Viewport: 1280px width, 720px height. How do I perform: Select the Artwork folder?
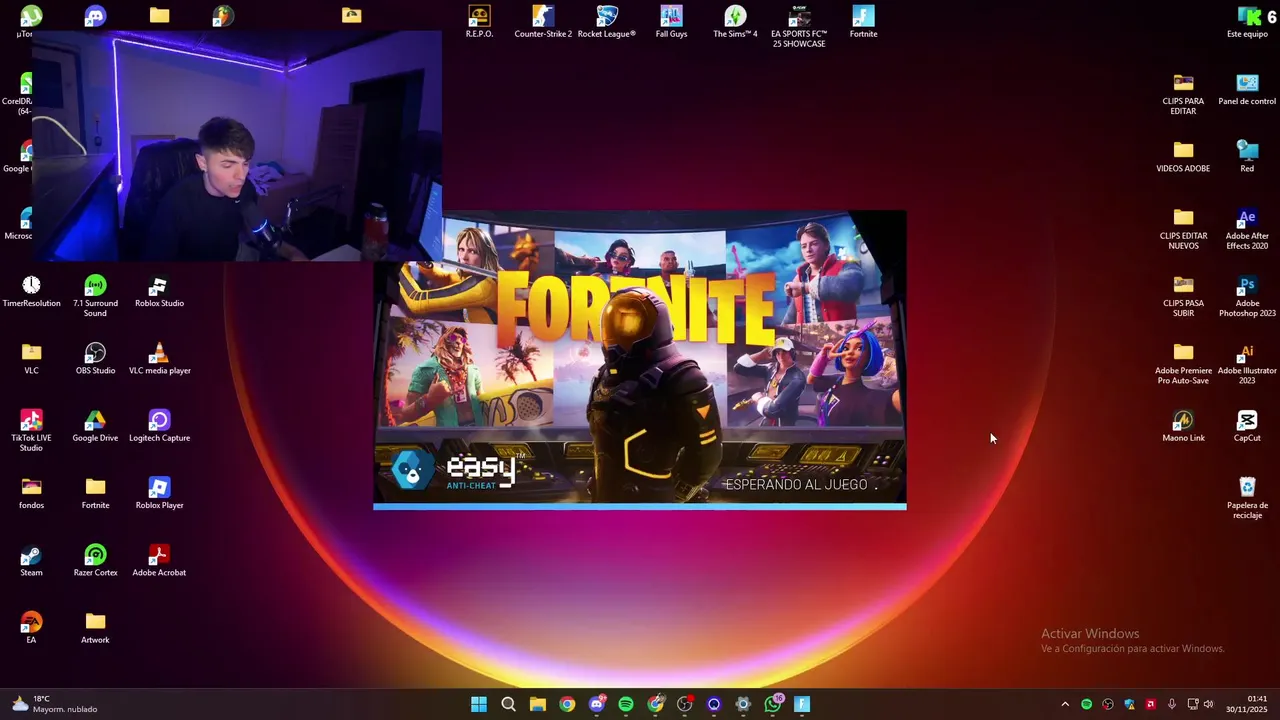point(95,627)
